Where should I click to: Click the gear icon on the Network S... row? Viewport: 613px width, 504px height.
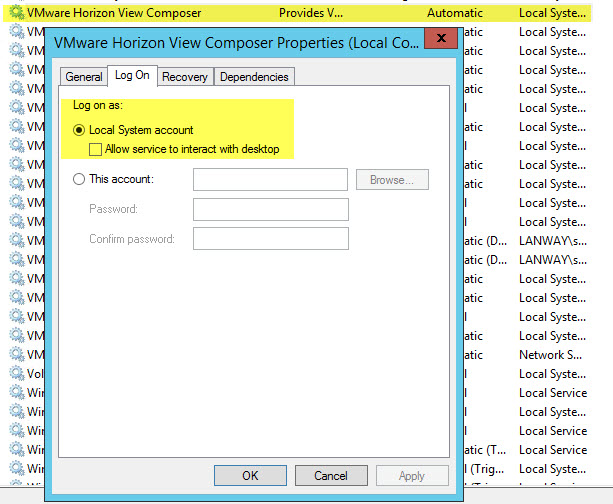point(16,355)
